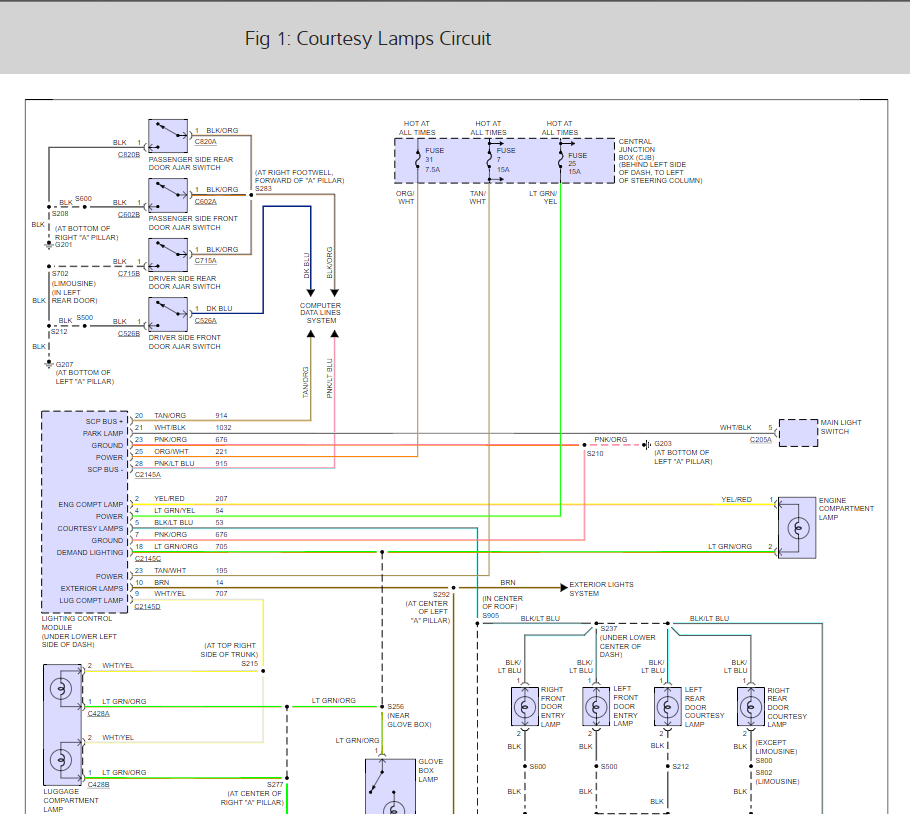Select the right front door entry lamp symbol

click(523, 707)
